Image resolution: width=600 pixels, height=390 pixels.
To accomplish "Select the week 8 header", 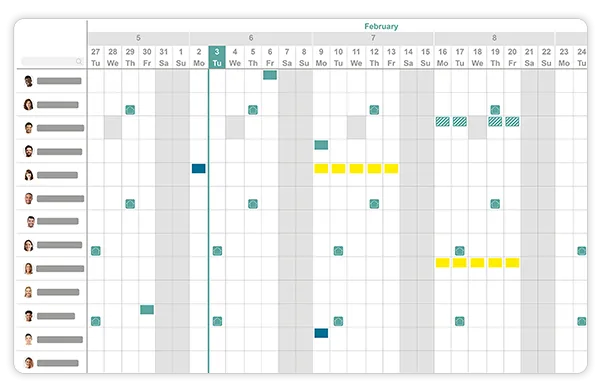I will (x=494, y=38).
